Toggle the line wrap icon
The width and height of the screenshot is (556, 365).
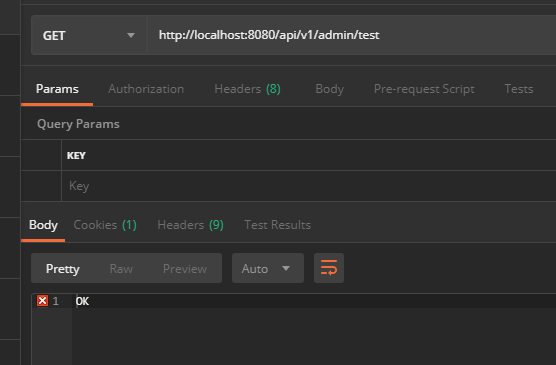point(329,268)
